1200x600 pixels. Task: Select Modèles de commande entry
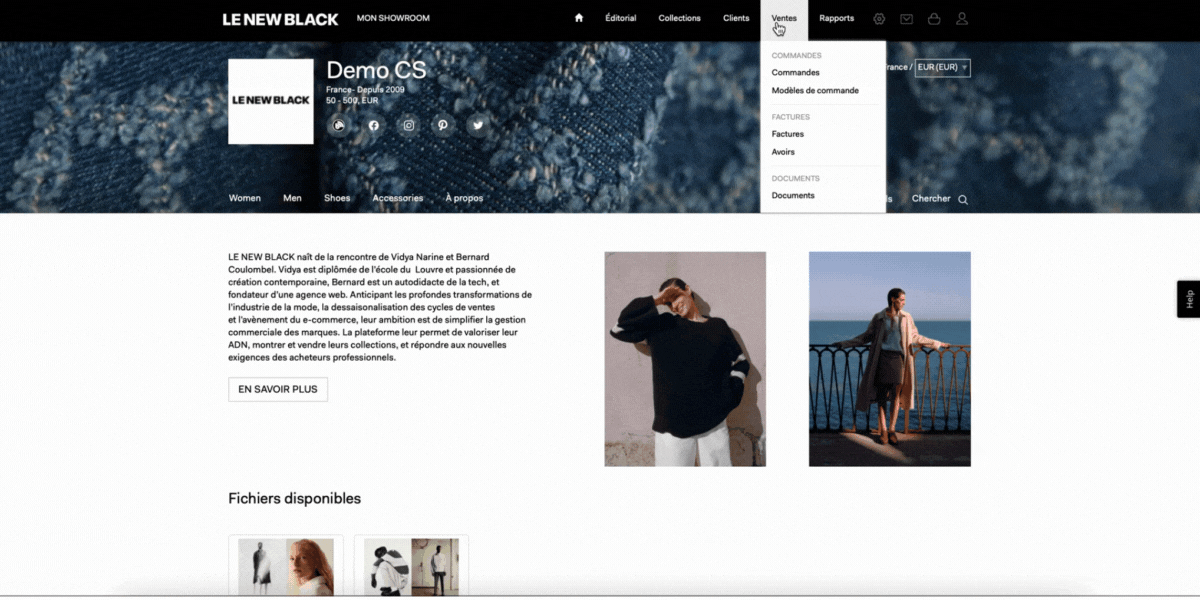(815, 90)
